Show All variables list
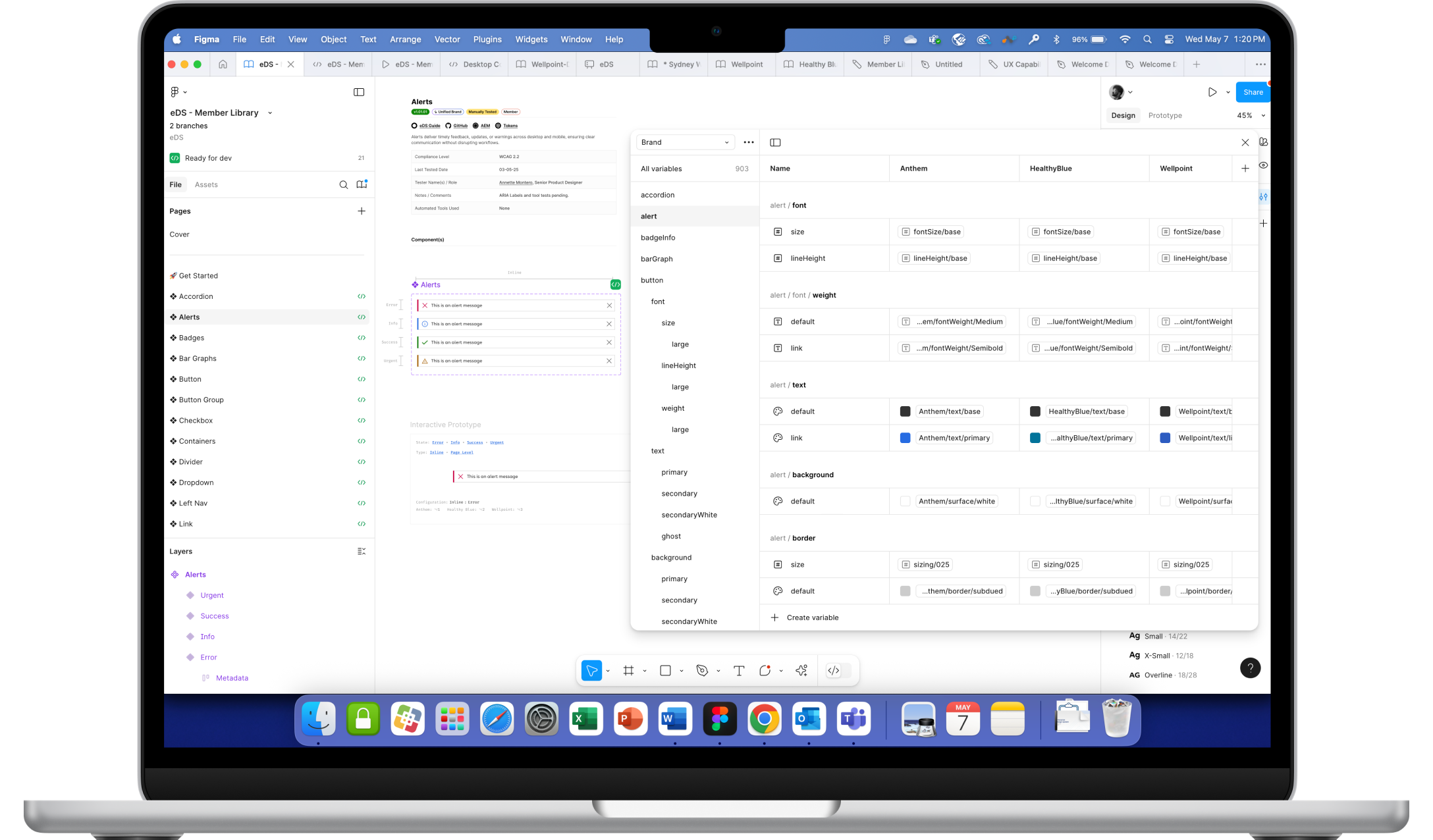Viewport: 1433px width, 840px height. 695,169
